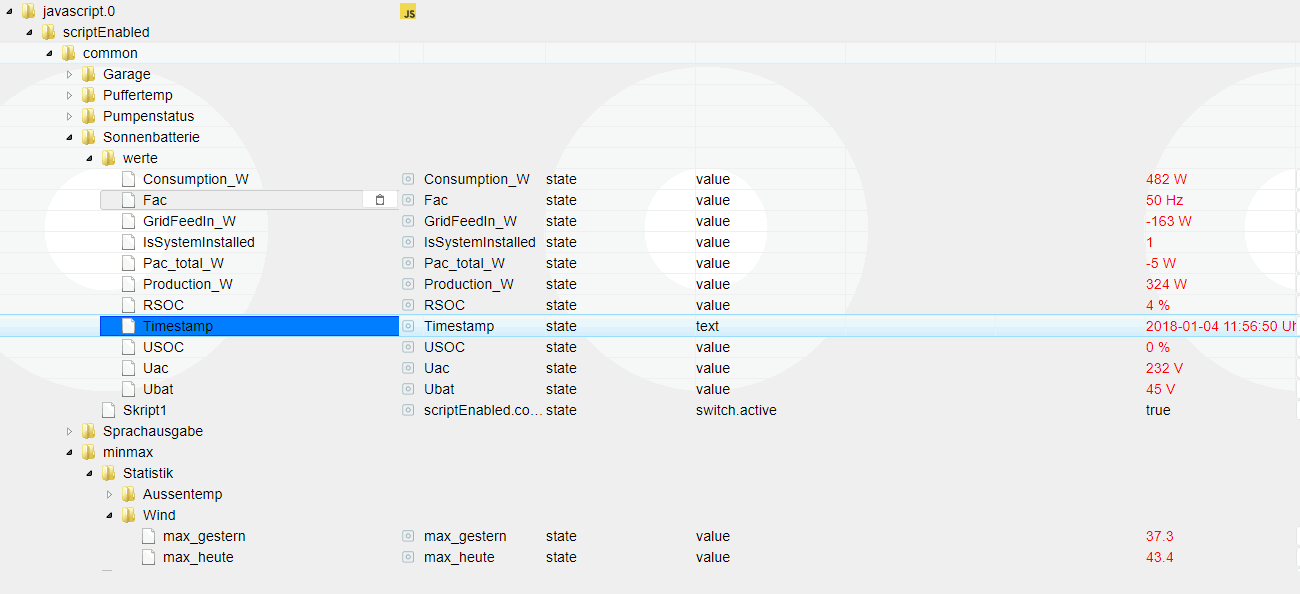
Task: Click the switch.active role cell
Action: 736,410
